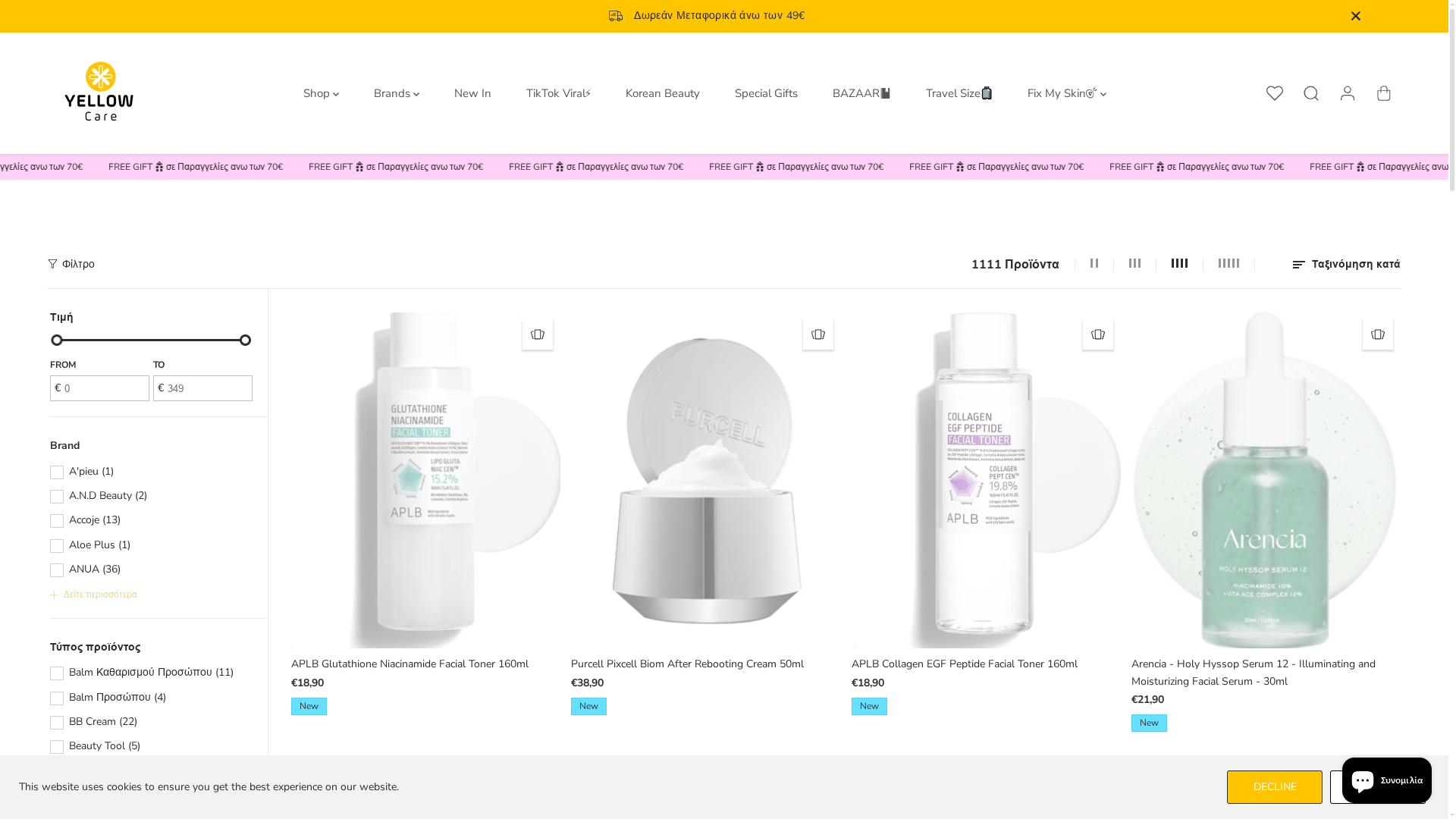Click the delivery truck icon in banner
This screenshot has width=1456, height=819.
click(x=616, y=16)
